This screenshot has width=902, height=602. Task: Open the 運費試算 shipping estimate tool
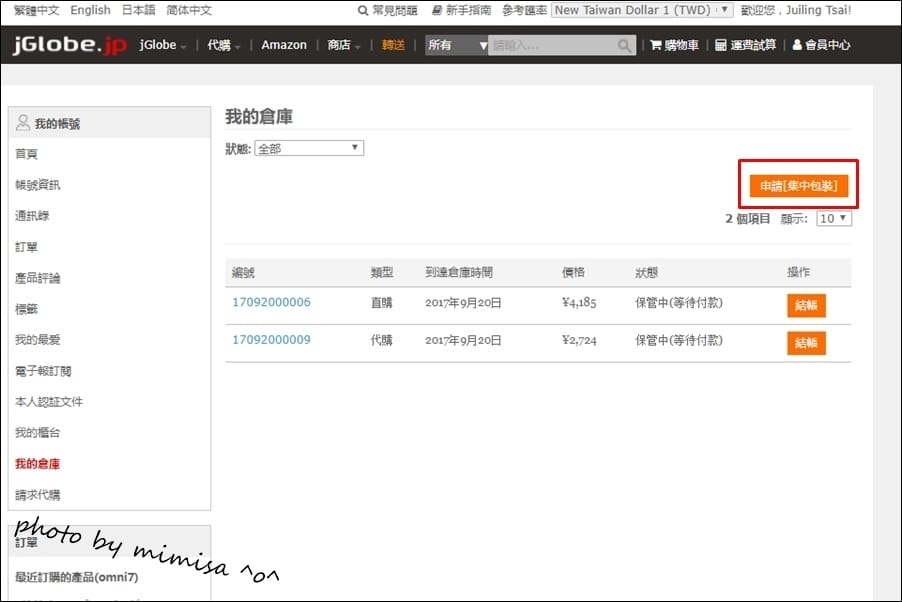tap(745, 45)
